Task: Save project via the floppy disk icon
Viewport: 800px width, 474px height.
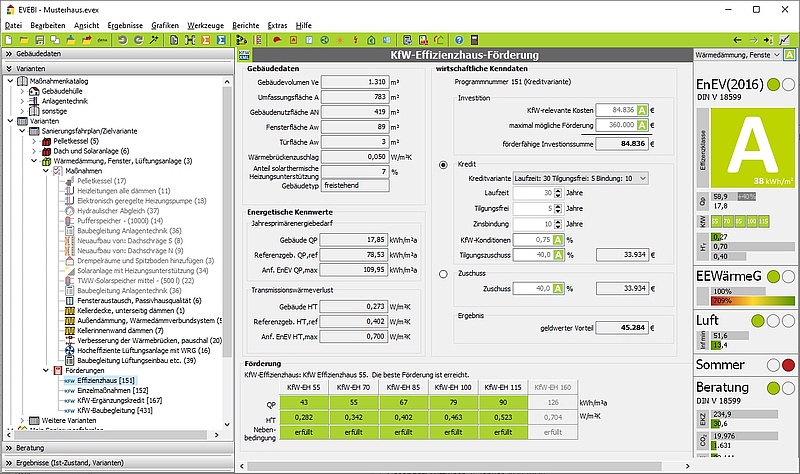Action: pos(39,40)
